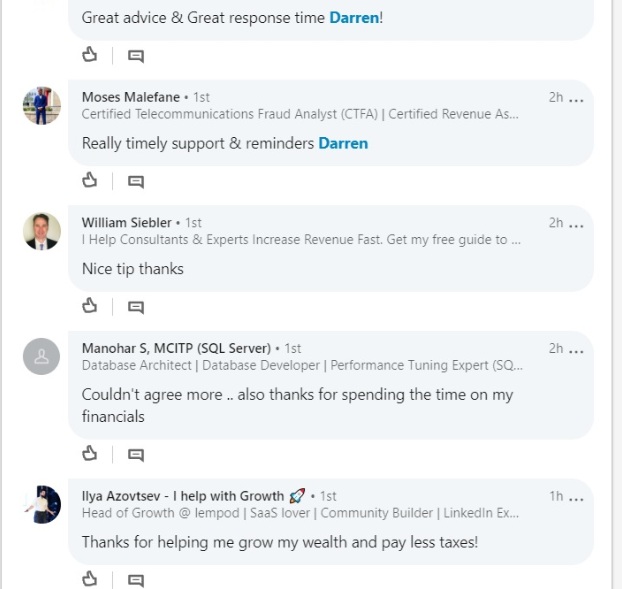This screenshot has height=589, width=622.
Task: Click the Darren mention in Moses's comment
Action: (x=343, y=143)
